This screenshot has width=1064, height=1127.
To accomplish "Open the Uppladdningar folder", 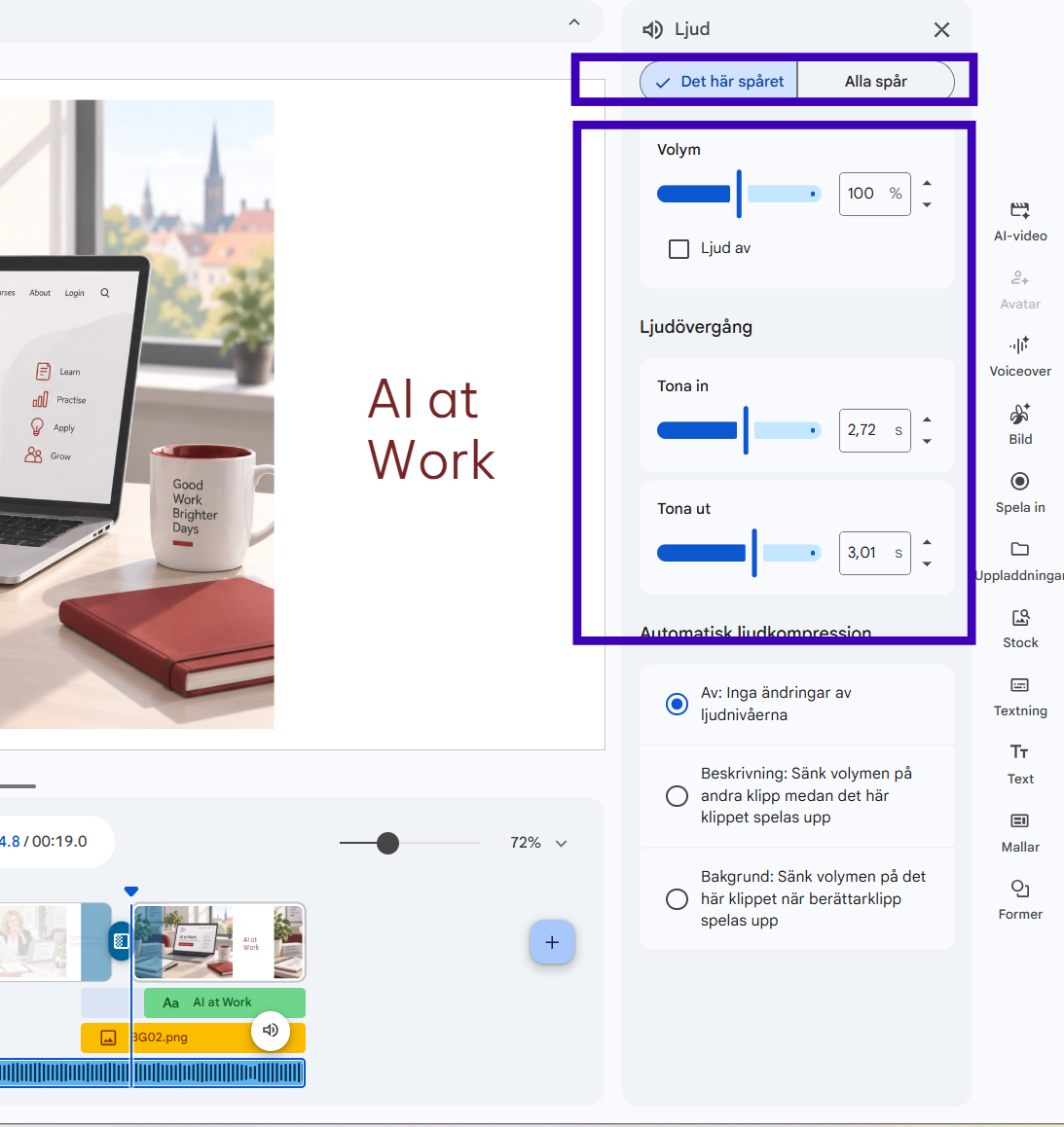I will coord(1019,562).
